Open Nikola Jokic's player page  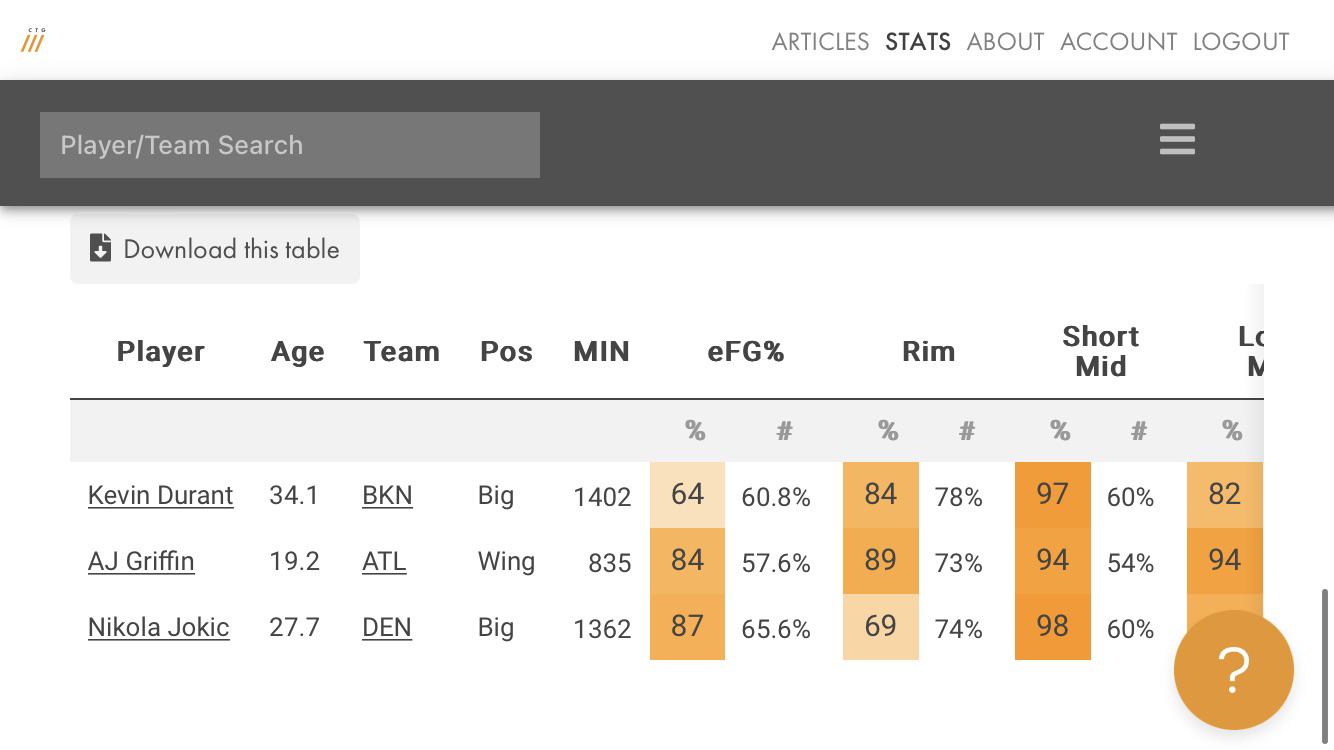pos(158,627)
